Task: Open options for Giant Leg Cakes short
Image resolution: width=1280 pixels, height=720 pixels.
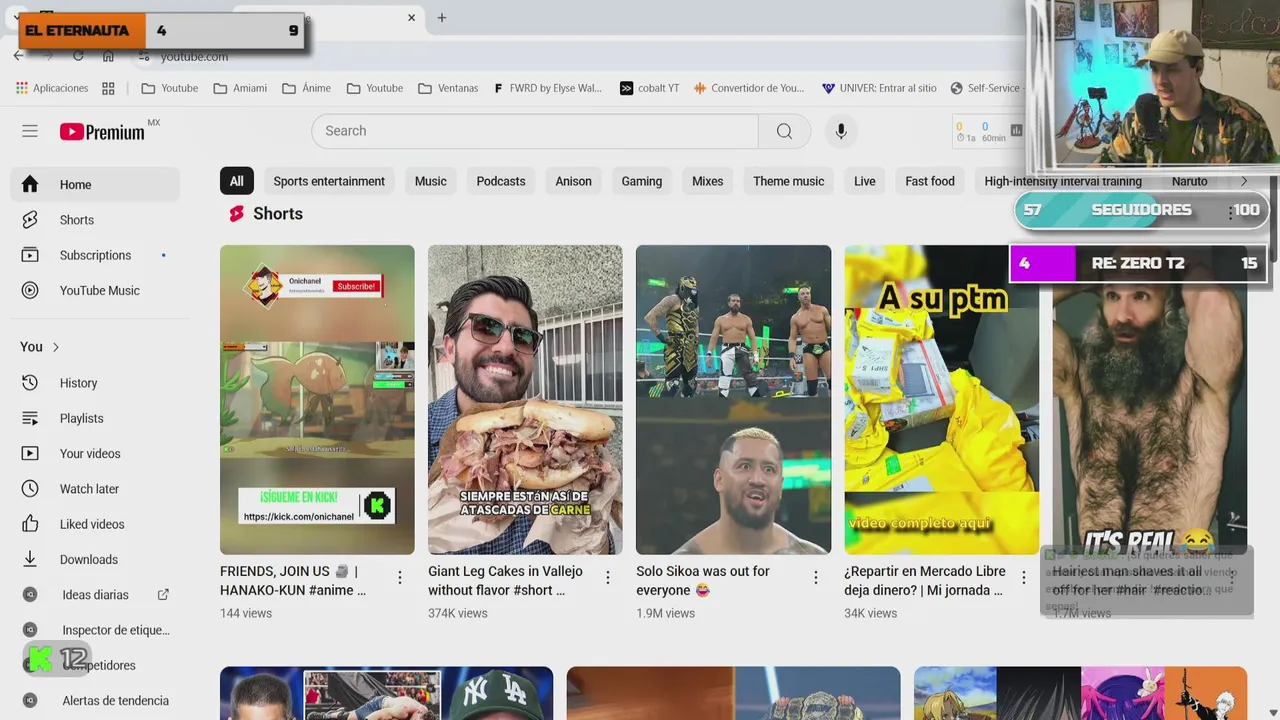Action: pos(608,578)
